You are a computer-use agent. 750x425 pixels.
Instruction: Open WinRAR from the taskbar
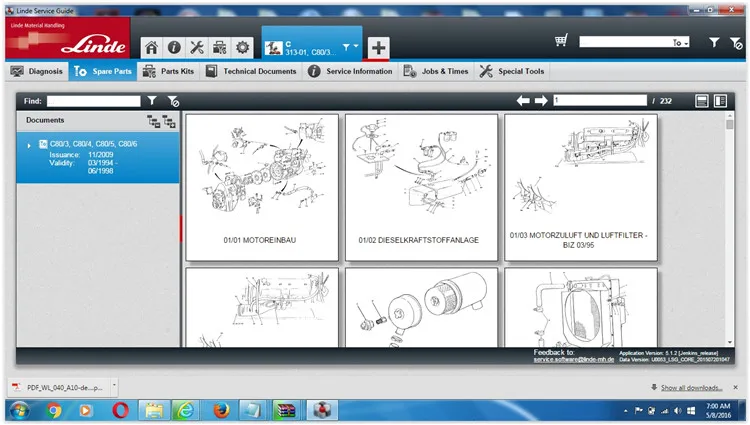click(x=286, y=411)
